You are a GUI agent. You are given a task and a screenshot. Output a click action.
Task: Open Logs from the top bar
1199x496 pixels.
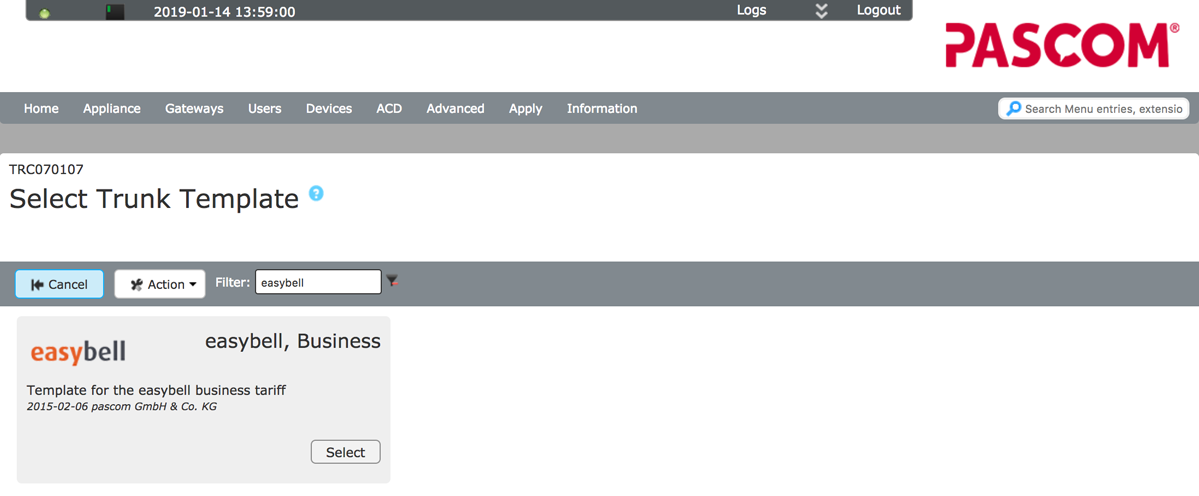pyautogui.click(x=751, y=10)
